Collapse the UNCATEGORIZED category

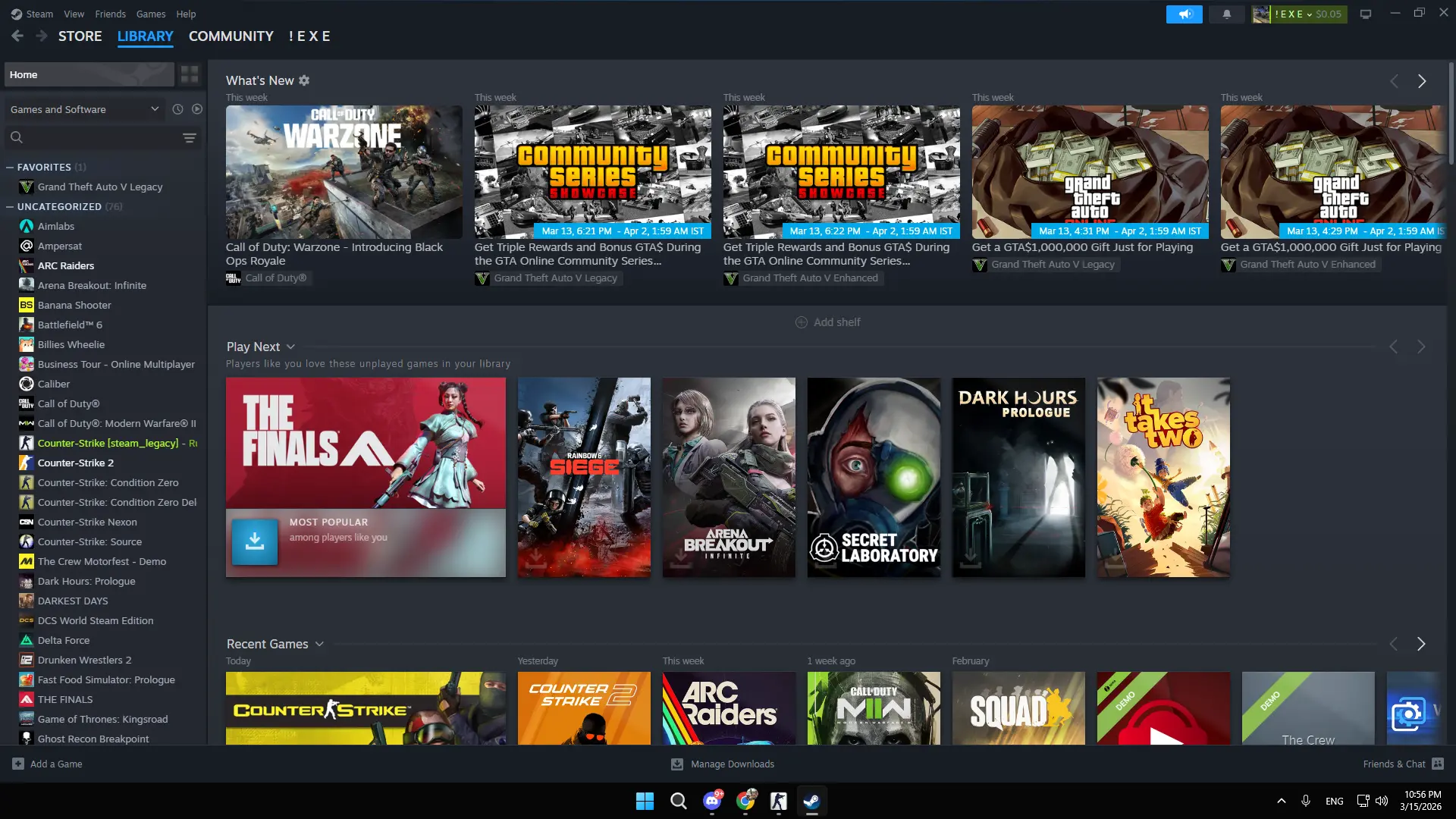coord(10,206)
